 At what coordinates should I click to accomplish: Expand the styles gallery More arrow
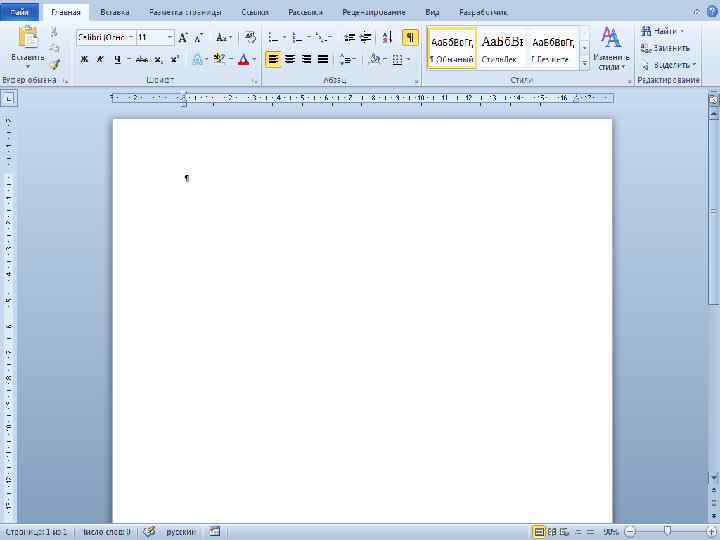[x=585, y=63]
